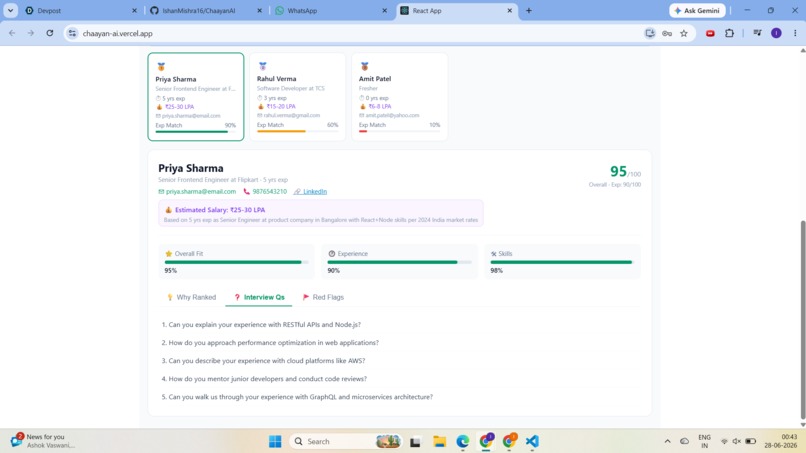Click the page vertical scrollbar

[802, 319]
